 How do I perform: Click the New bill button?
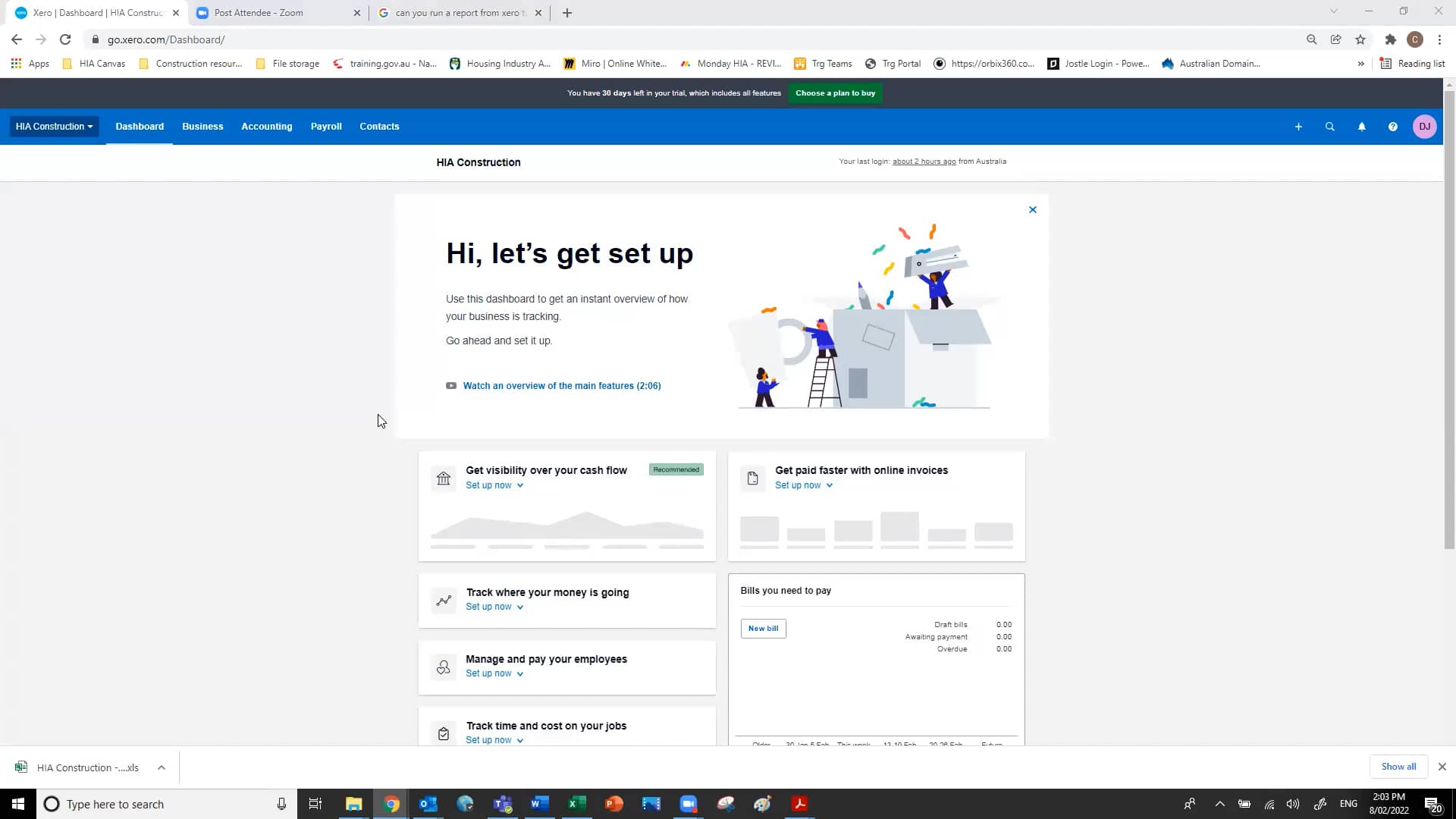point(763,628)
